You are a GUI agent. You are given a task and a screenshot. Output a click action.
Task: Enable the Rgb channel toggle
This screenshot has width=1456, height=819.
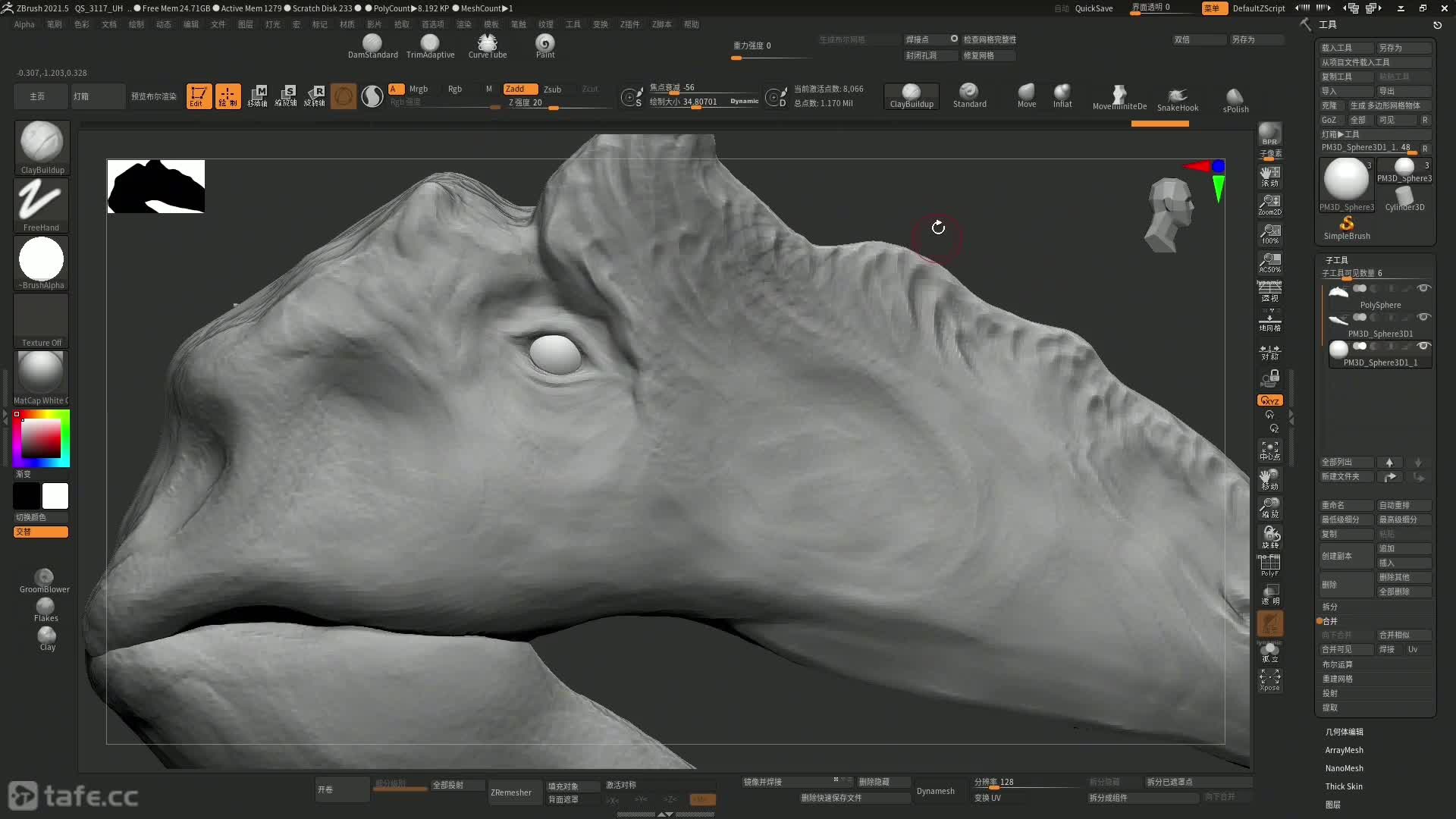point(454,89)
